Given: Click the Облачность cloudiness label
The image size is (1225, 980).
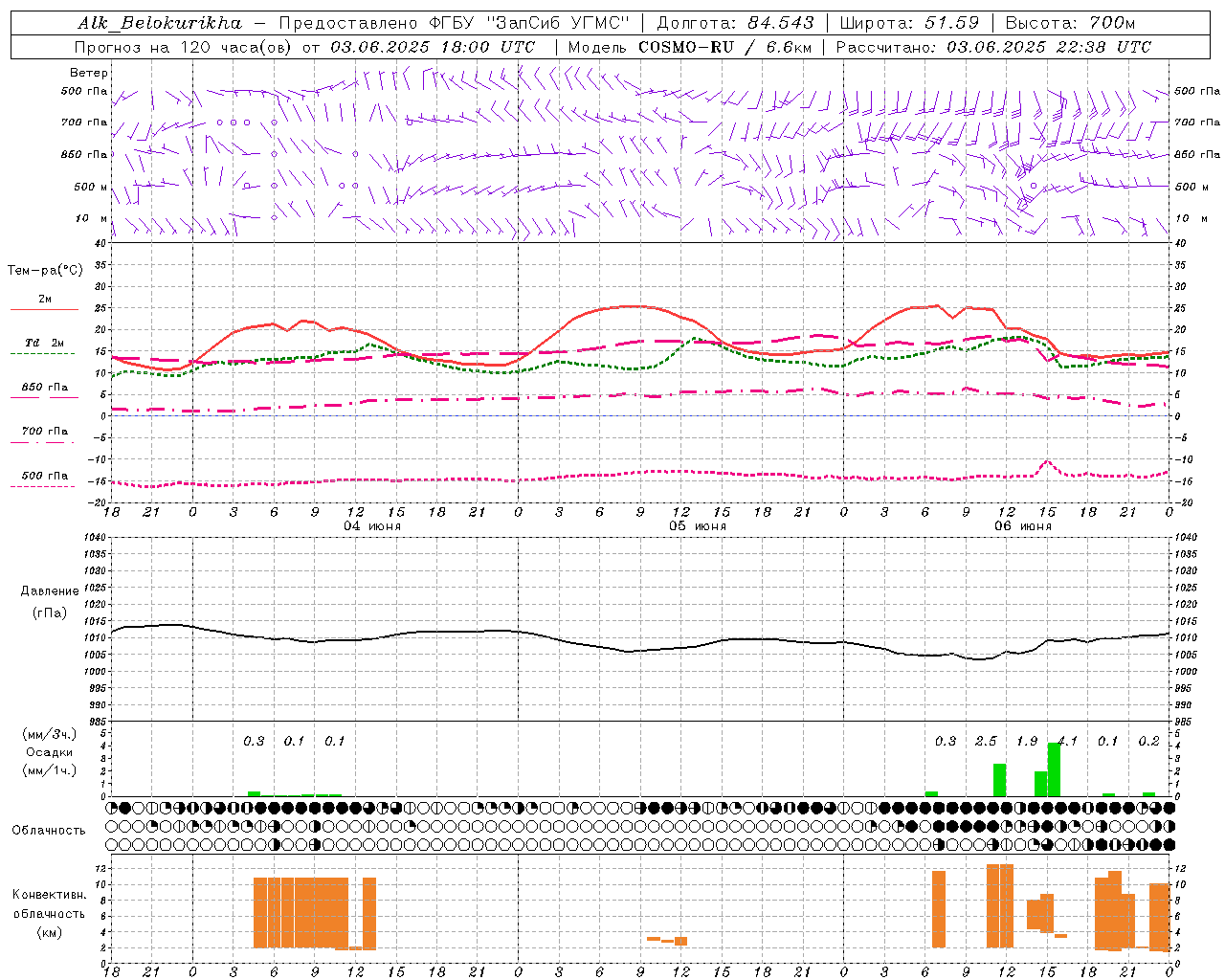Looking at the screenshot, I should pos(49,831).
